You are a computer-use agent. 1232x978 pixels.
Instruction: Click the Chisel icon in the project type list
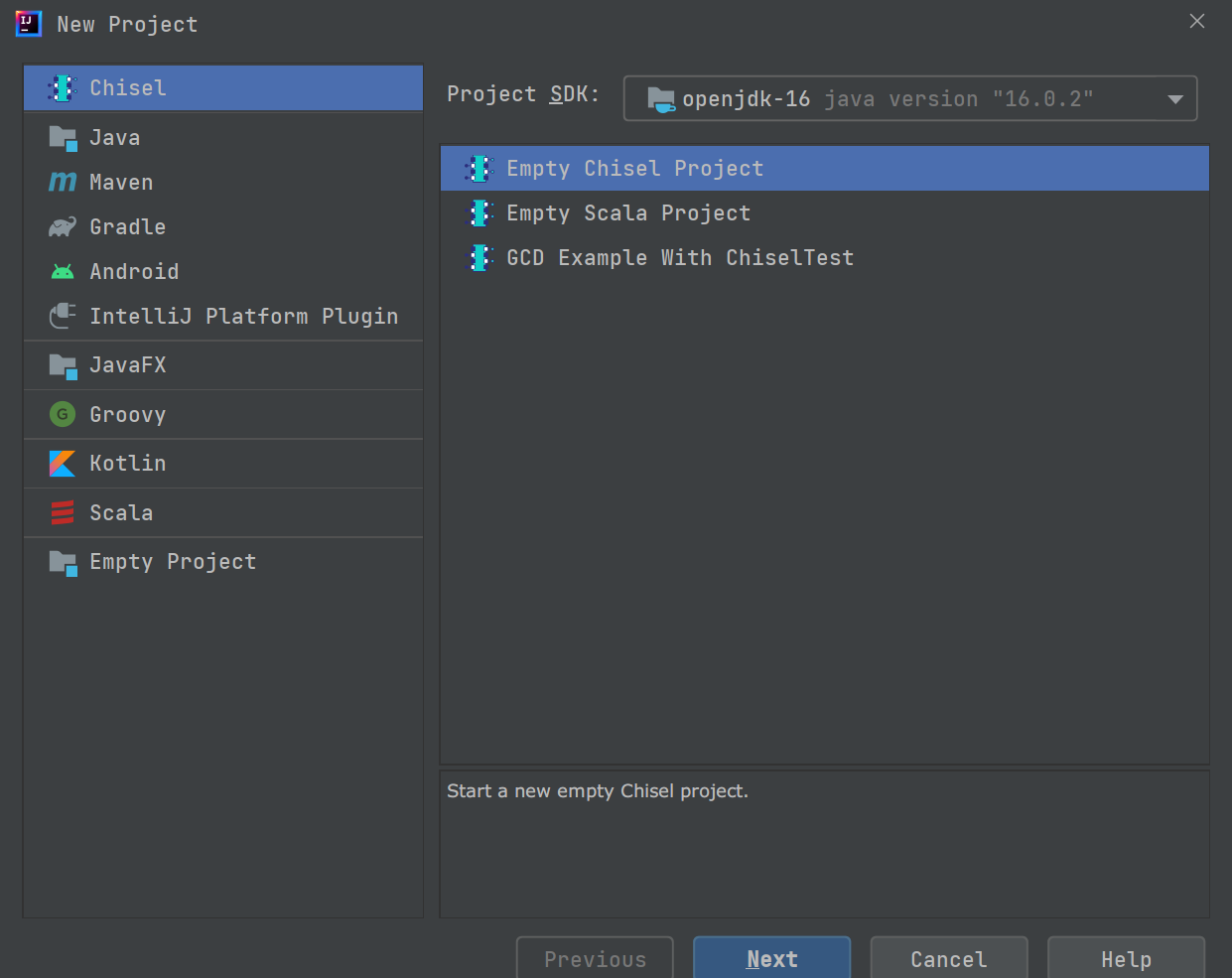point(63,88)
